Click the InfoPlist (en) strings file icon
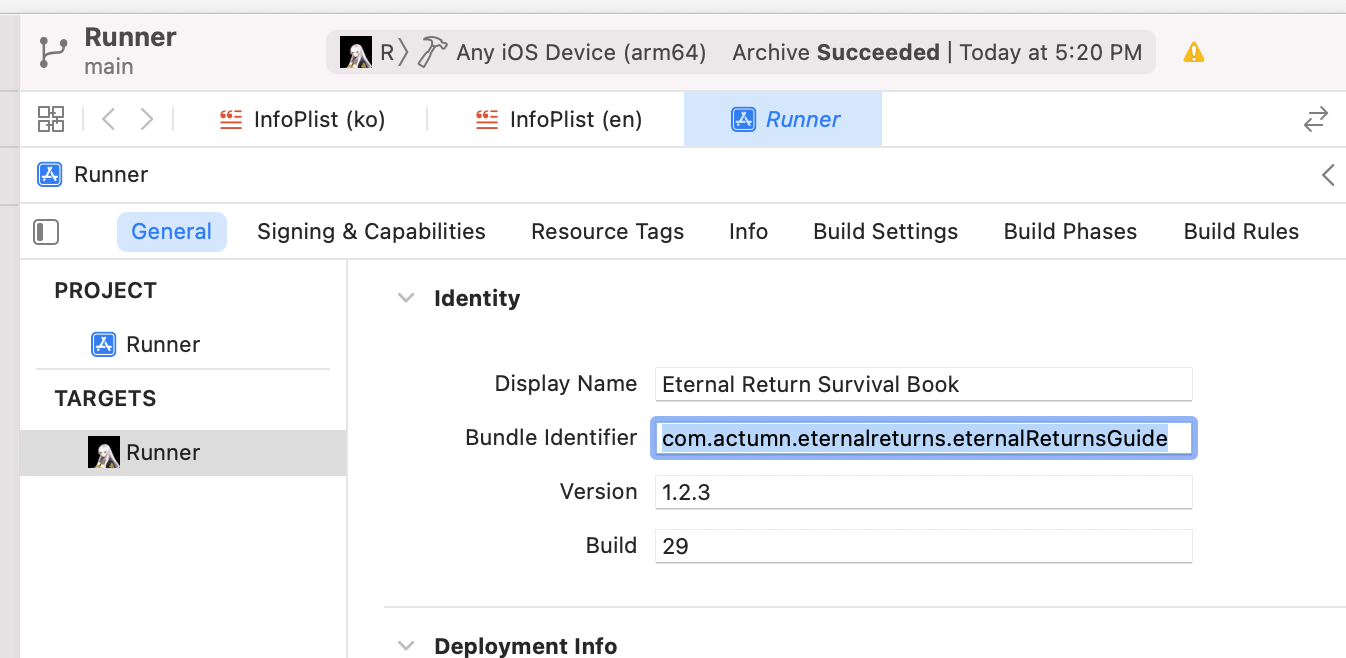 pyautogui.click(x=487, y=120)
